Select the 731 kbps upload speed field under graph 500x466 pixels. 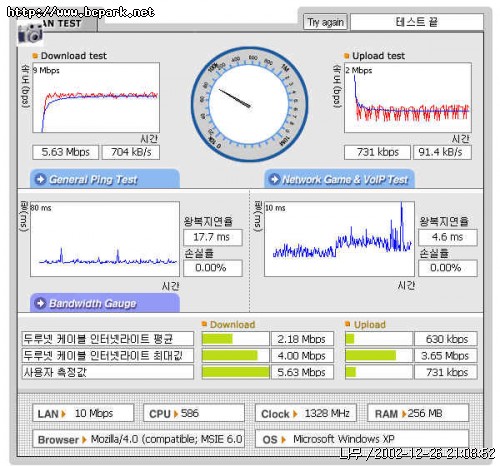pyautogui.click(x=377, y=152)
